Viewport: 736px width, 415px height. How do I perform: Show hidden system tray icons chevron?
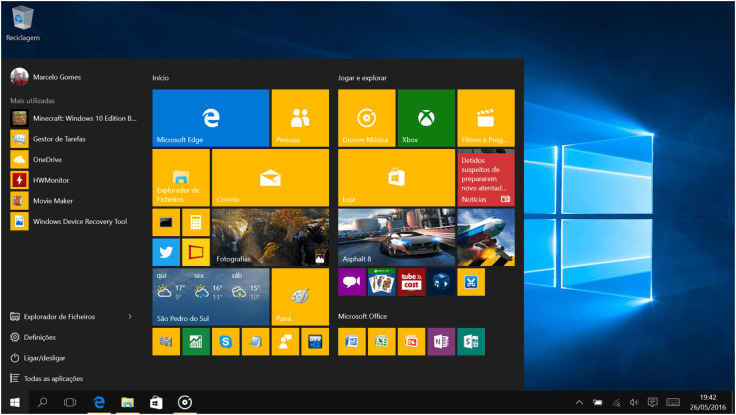pyautogui.click(x=578, y=402)
